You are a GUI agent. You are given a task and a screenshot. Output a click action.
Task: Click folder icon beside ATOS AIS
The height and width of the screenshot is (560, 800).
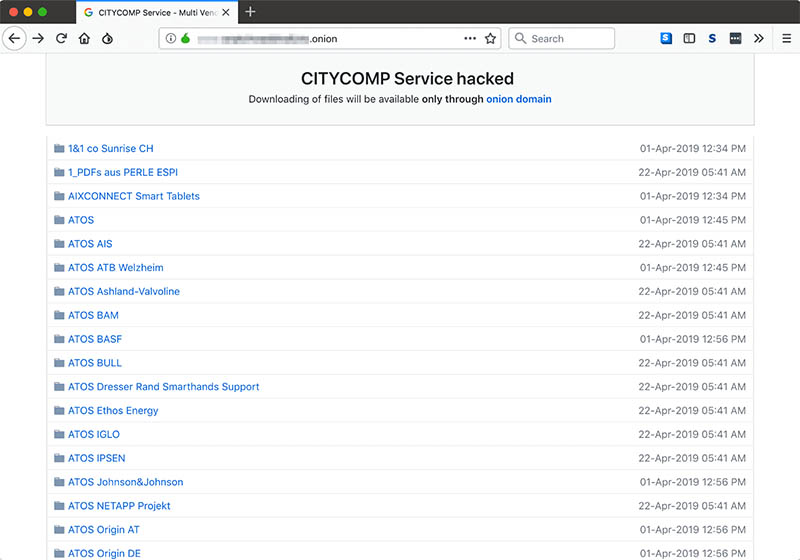(x=59, y=244)
